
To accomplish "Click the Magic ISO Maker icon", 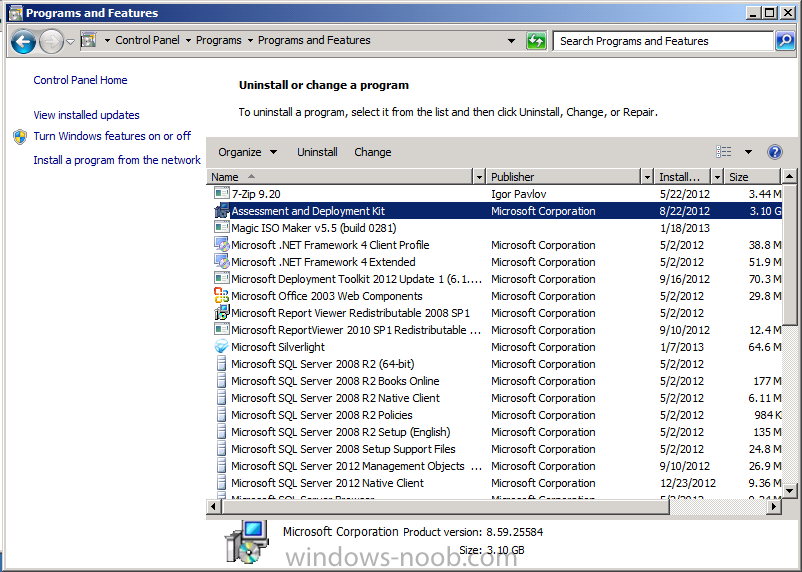I will pos(221,227).
